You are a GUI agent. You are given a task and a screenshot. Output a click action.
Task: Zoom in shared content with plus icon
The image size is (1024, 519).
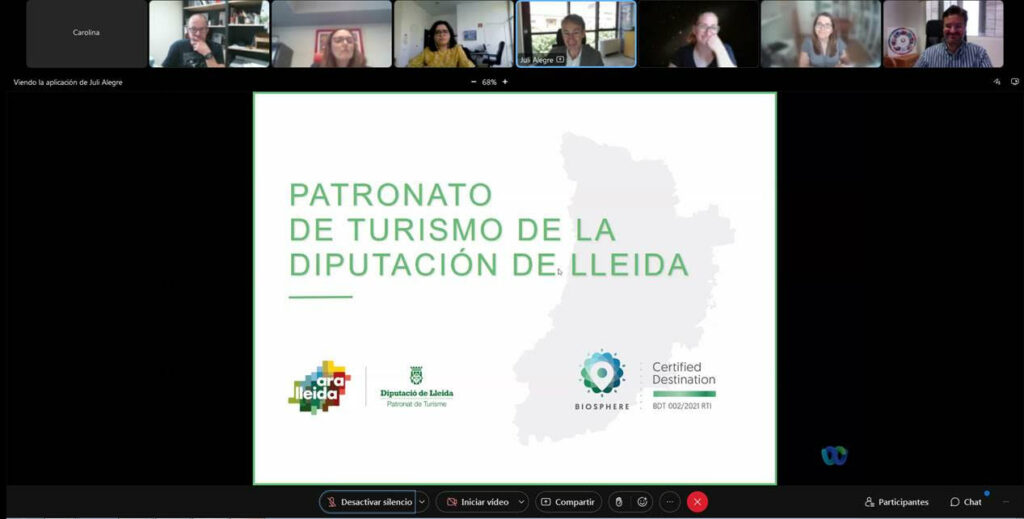pyautogui.click(x=505, y=82)
